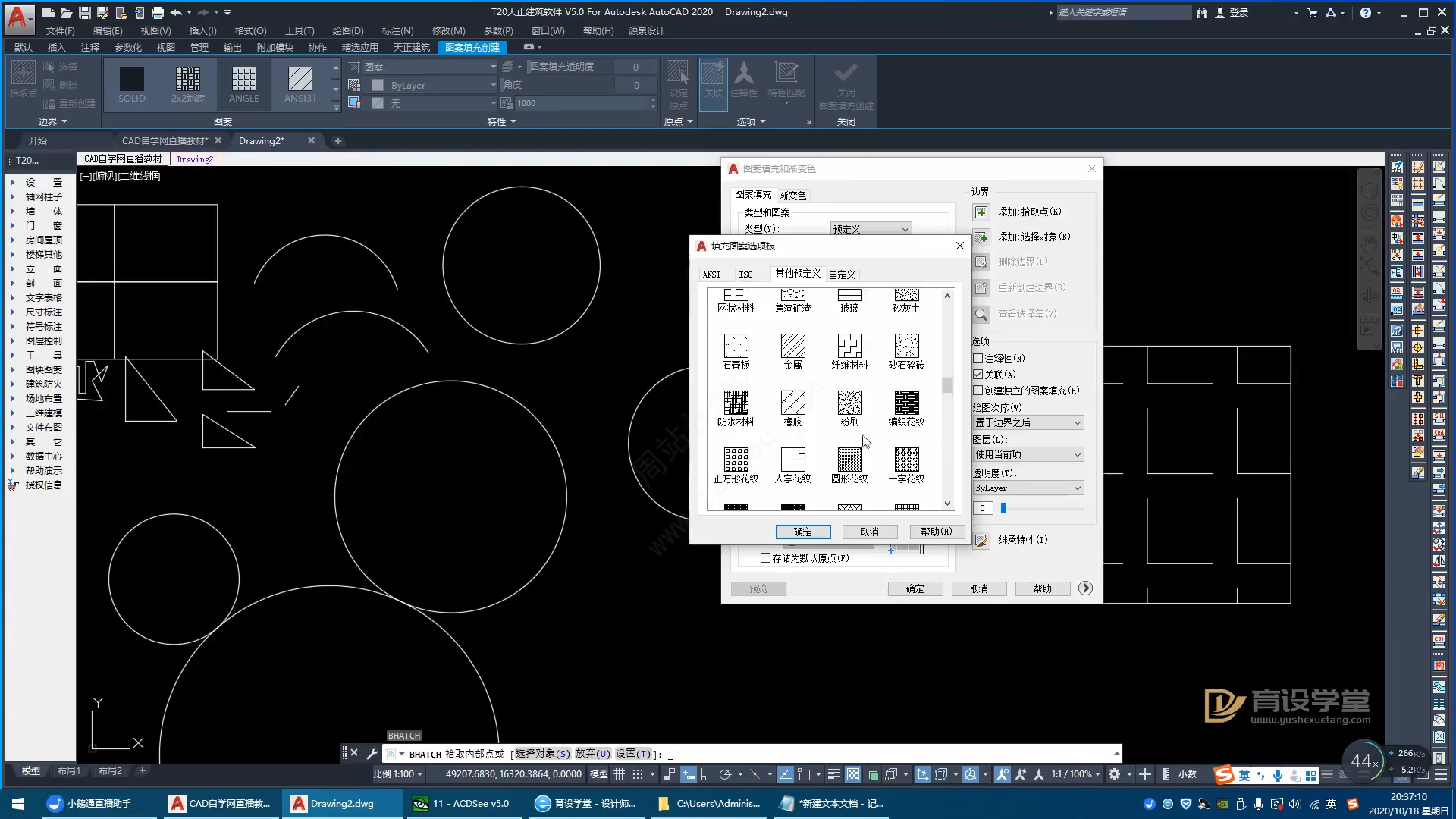Open the Type (类型) 预定义 dropdown
Viewport: 1456px width, 819px height.
[871, 229]
